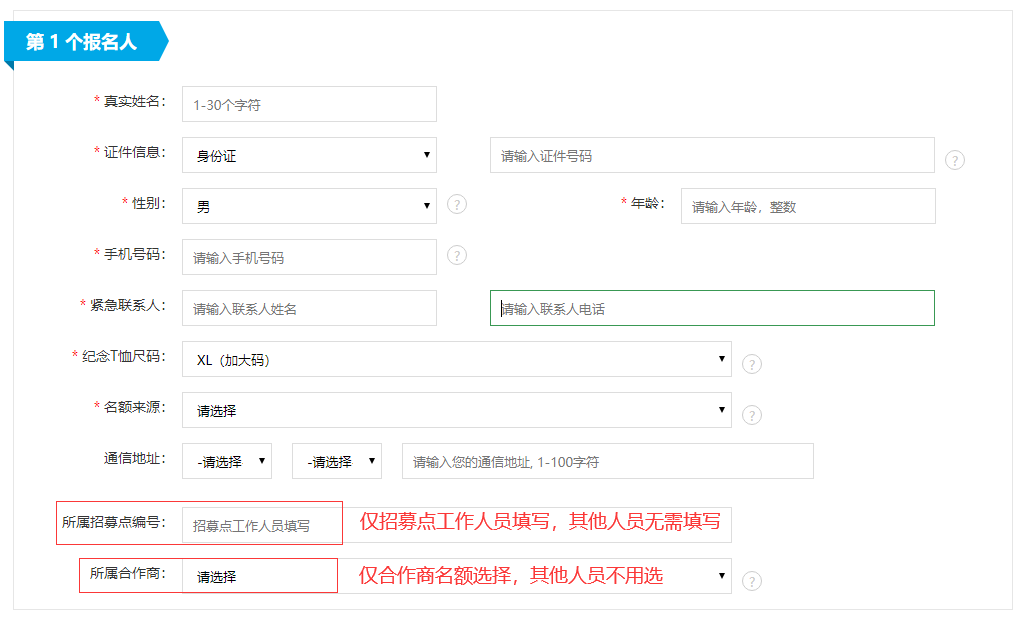The width and height of the screenshot is (1025, 623).
Task: Expand the 纪念T恤尺码 XL dropdown
Action: click(x=456, y=359)
